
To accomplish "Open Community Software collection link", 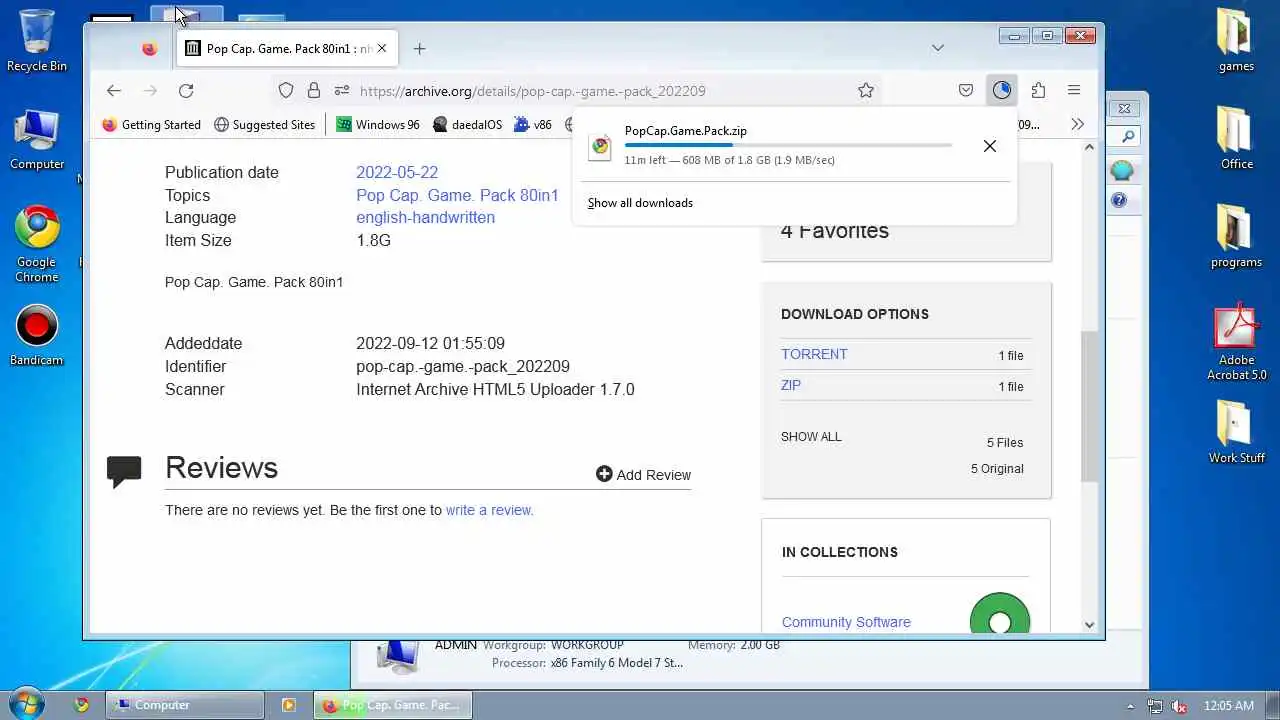I will (x=846, y=622).
